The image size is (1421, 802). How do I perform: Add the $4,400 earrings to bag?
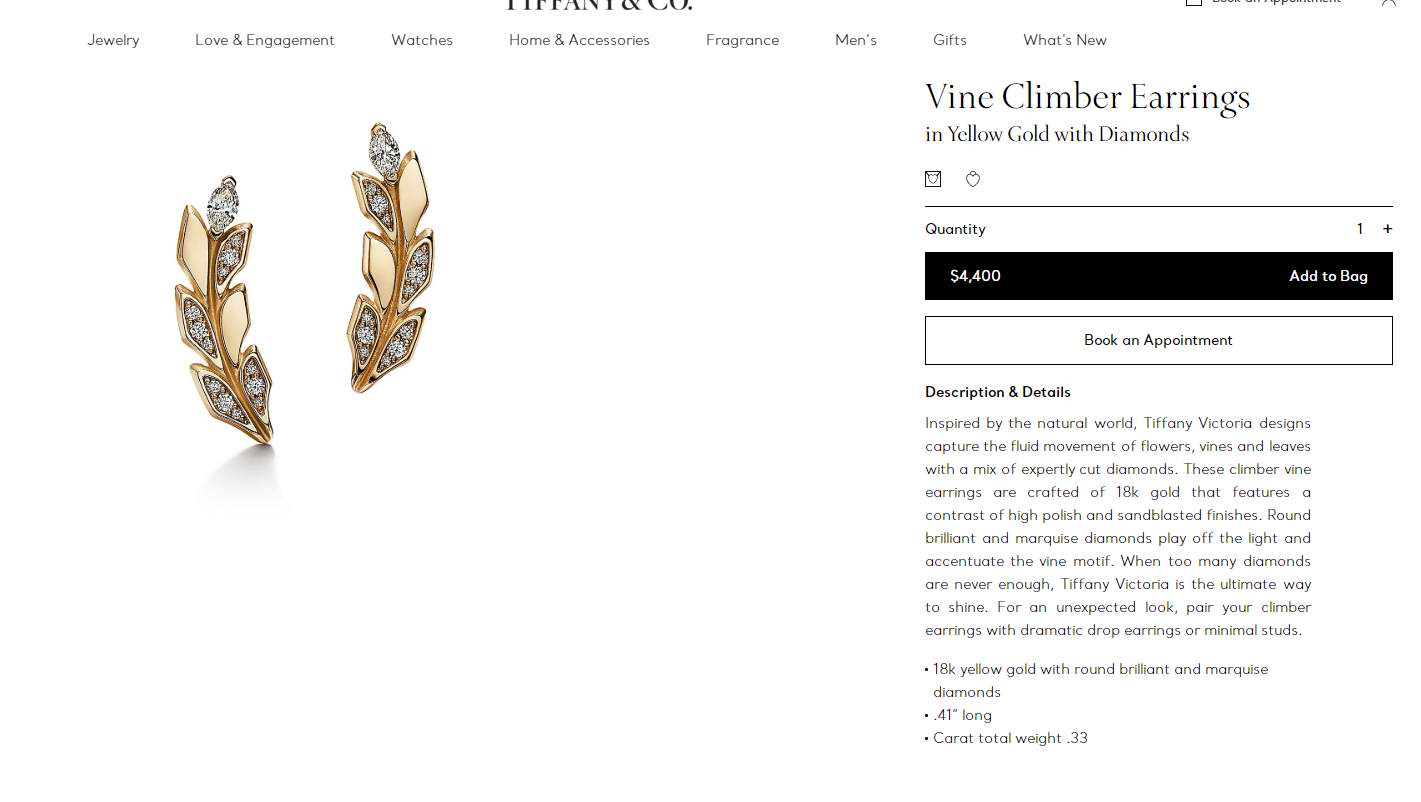[x=1158, y=276]
